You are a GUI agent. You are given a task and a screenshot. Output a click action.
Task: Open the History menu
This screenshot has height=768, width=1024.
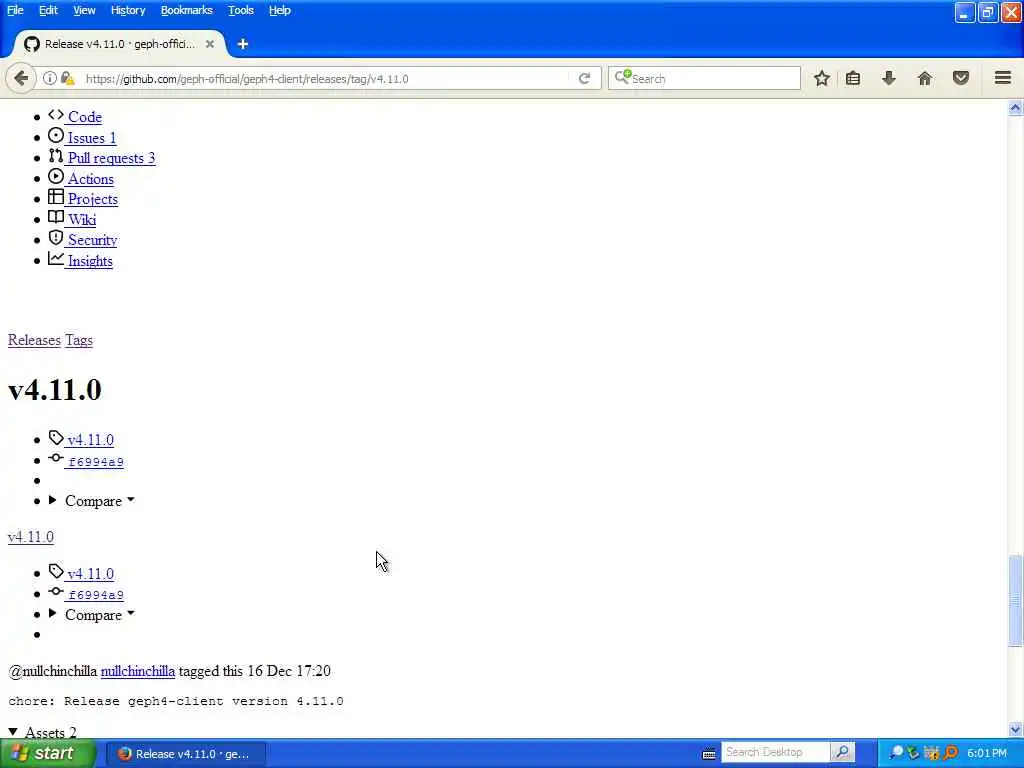(x=128, y=10)
